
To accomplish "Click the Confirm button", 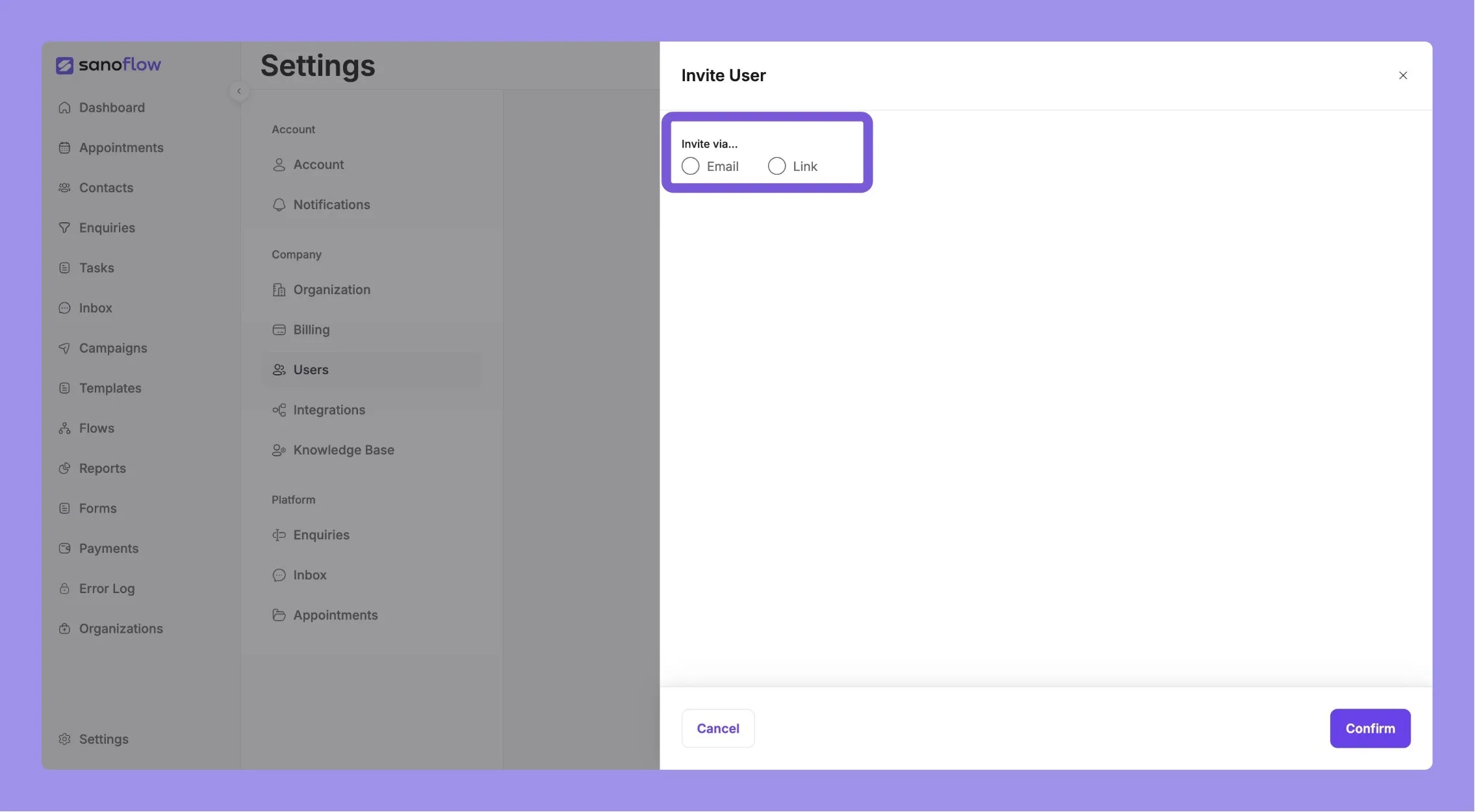I will tap(1370, 728).
